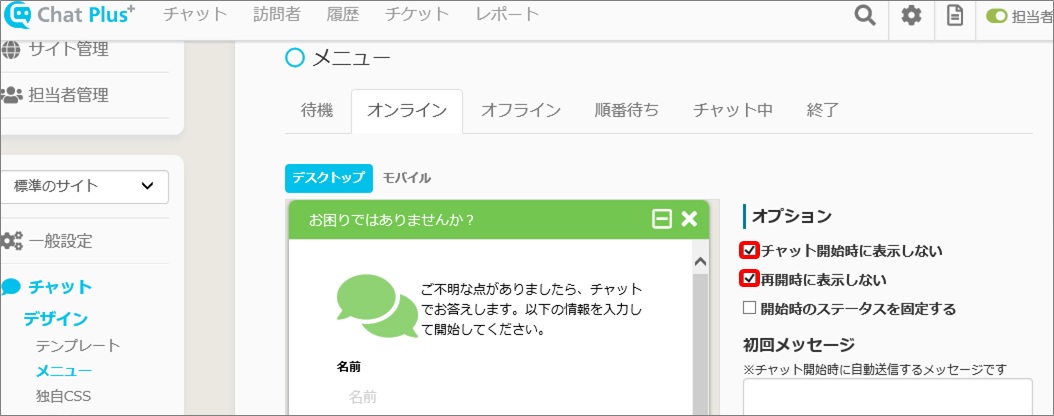The width and height of the screenshot is (1054, 416).
Task: Switch to the 順番待ち tab
Action: 626,111
